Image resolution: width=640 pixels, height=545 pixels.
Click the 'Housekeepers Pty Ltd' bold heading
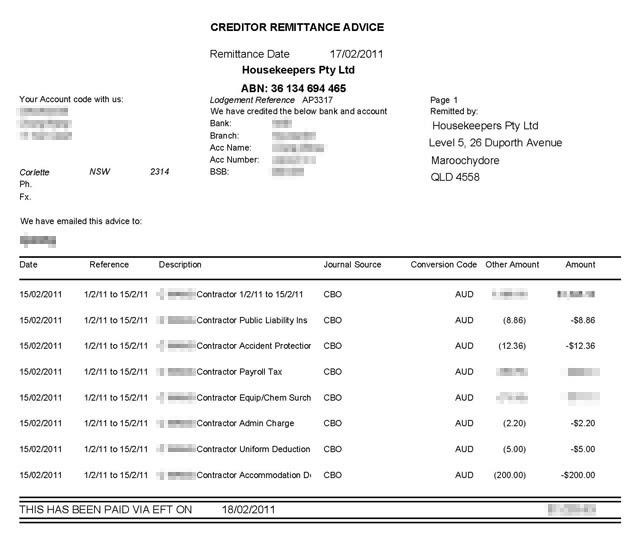pos(298,70)
